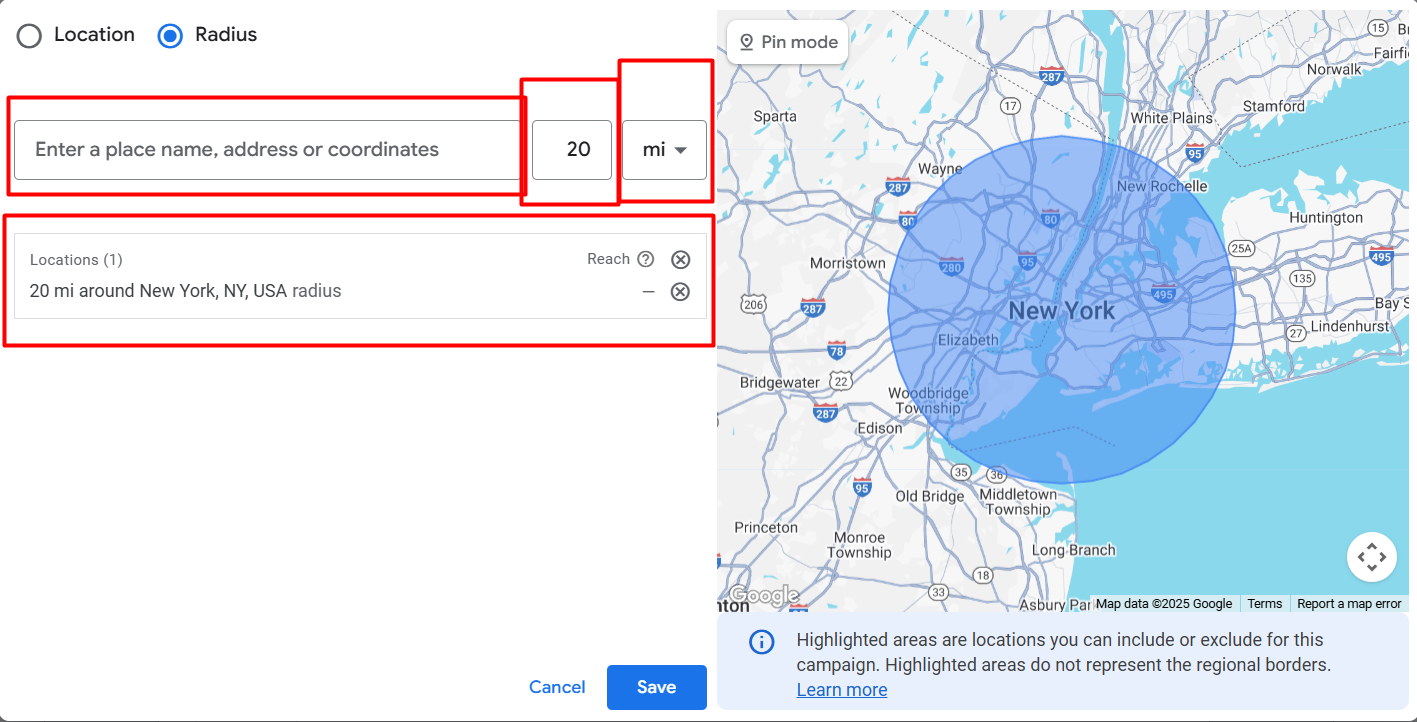
Task: Select the Radius radio button
Action: pyautogui.click(x=170, y=36)
